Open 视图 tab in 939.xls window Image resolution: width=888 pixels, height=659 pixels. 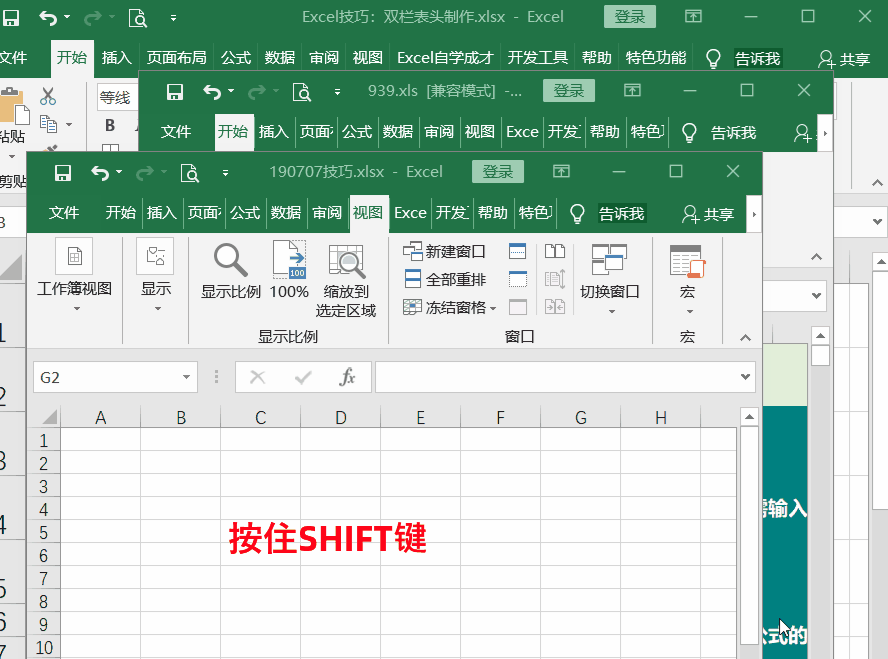tap(480, 132)
